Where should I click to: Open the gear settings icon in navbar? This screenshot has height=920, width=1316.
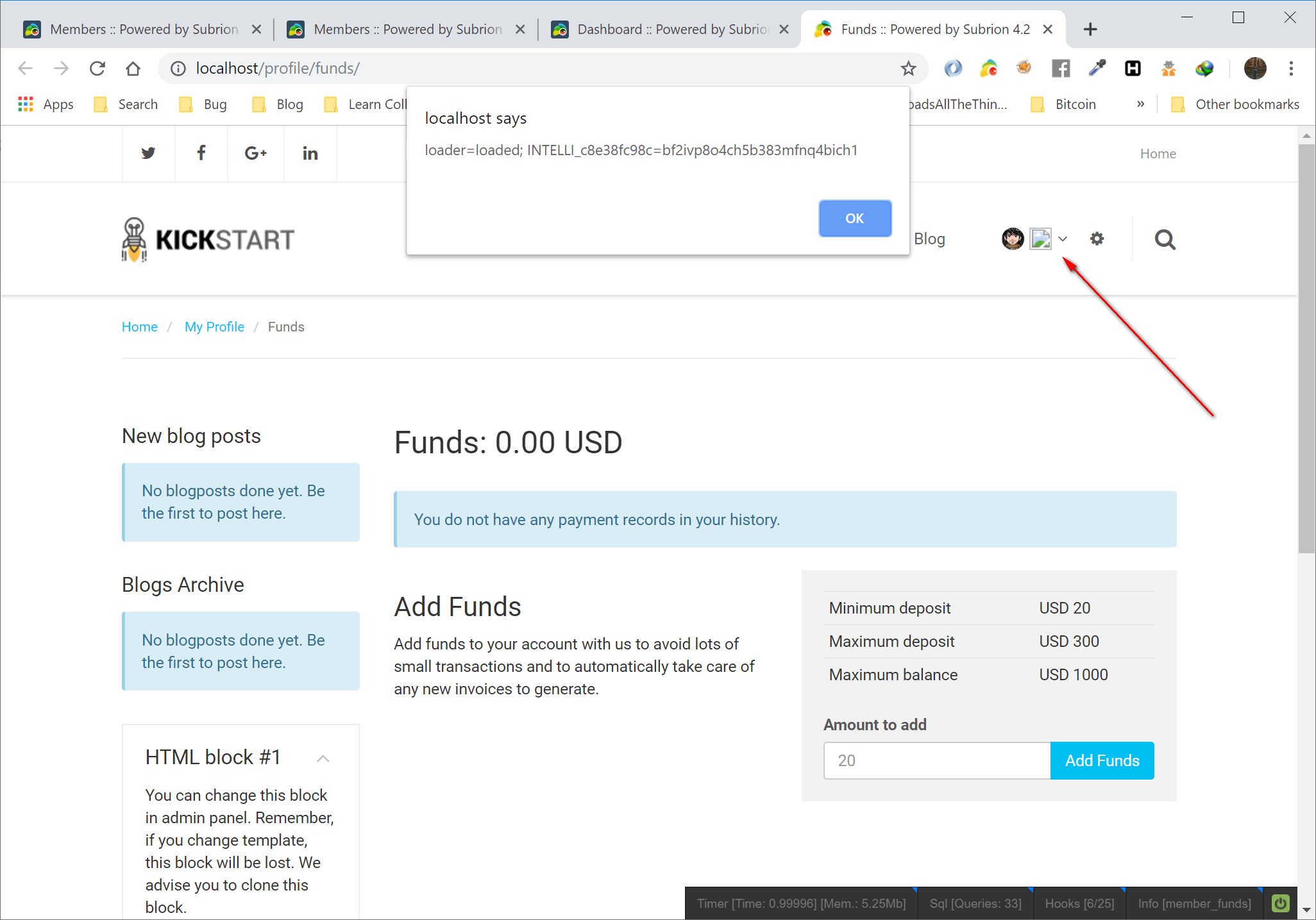tap(1097, 239)
